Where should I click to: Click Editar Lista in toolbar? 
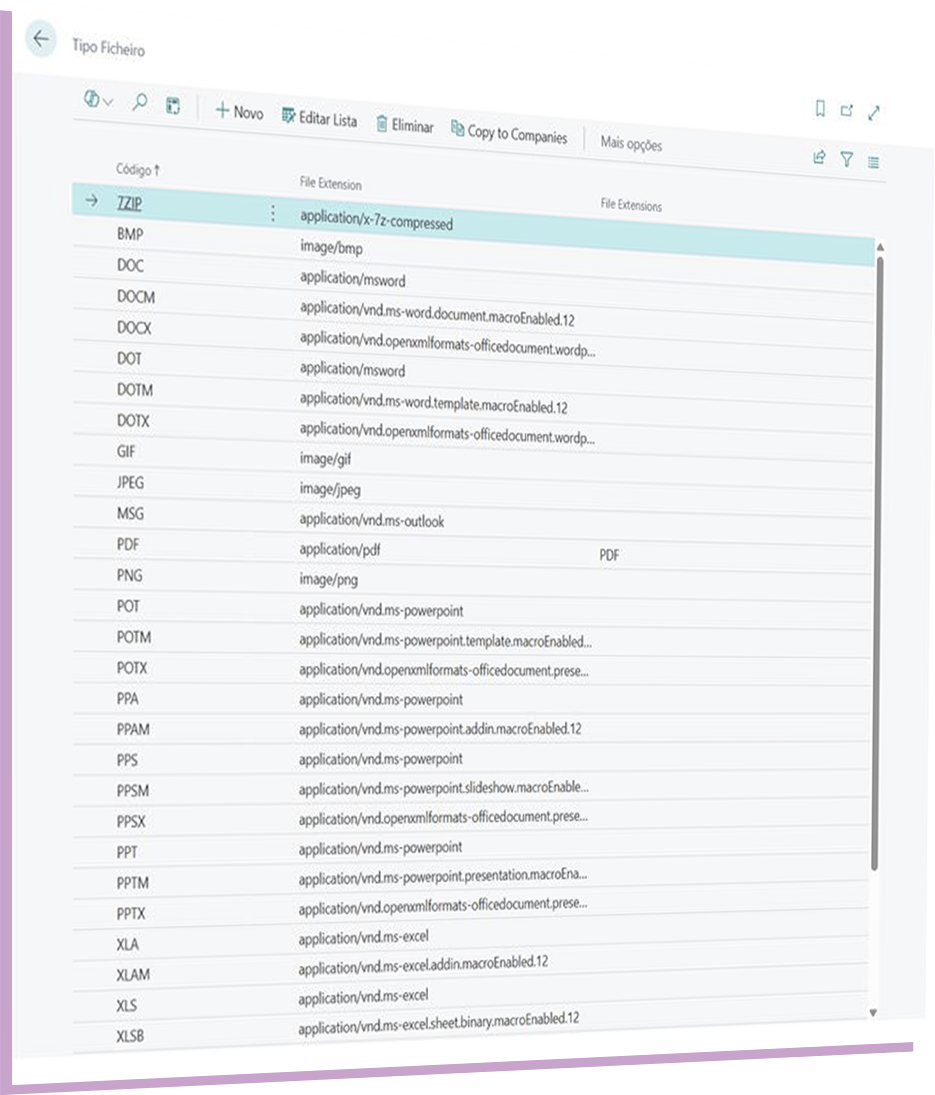[x=320, y=119]
